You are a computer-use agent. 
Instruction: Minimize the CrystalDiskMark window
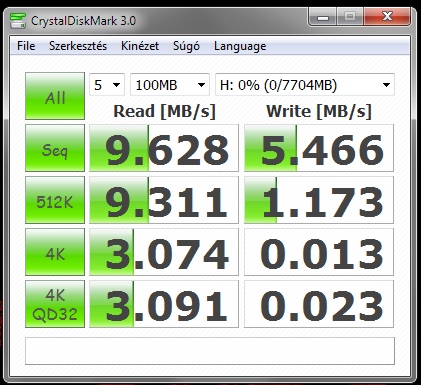[323, 17]
